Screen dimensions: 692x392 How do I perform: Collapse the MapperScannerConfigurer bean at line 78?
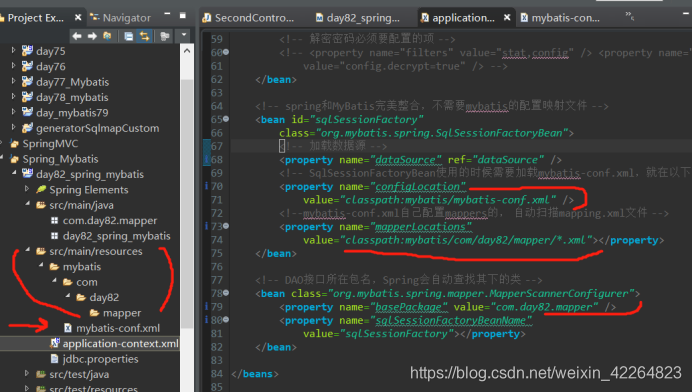click(x=226, y=293)
